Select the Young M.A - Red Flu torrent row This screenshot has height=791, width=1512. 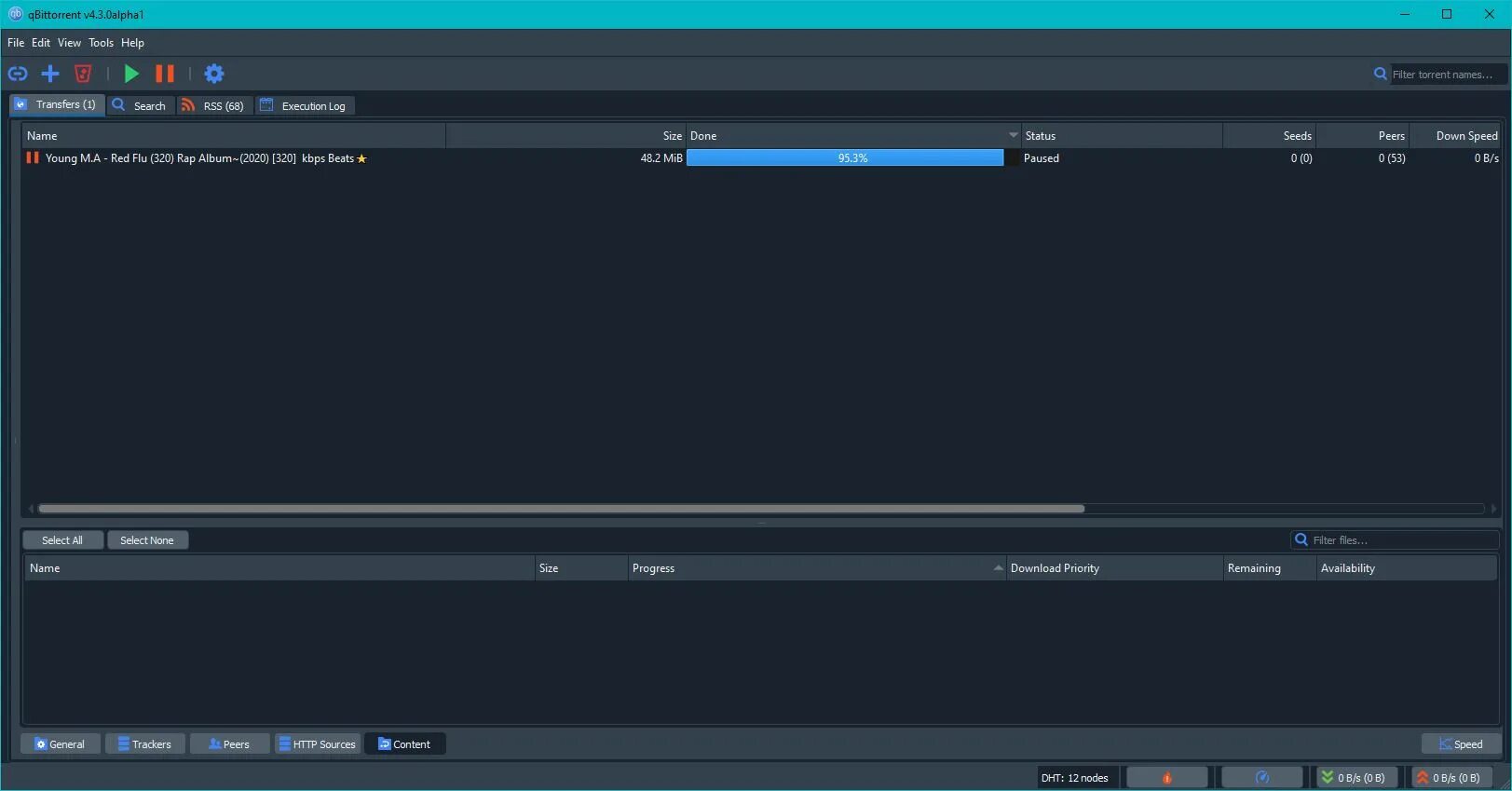760,158
